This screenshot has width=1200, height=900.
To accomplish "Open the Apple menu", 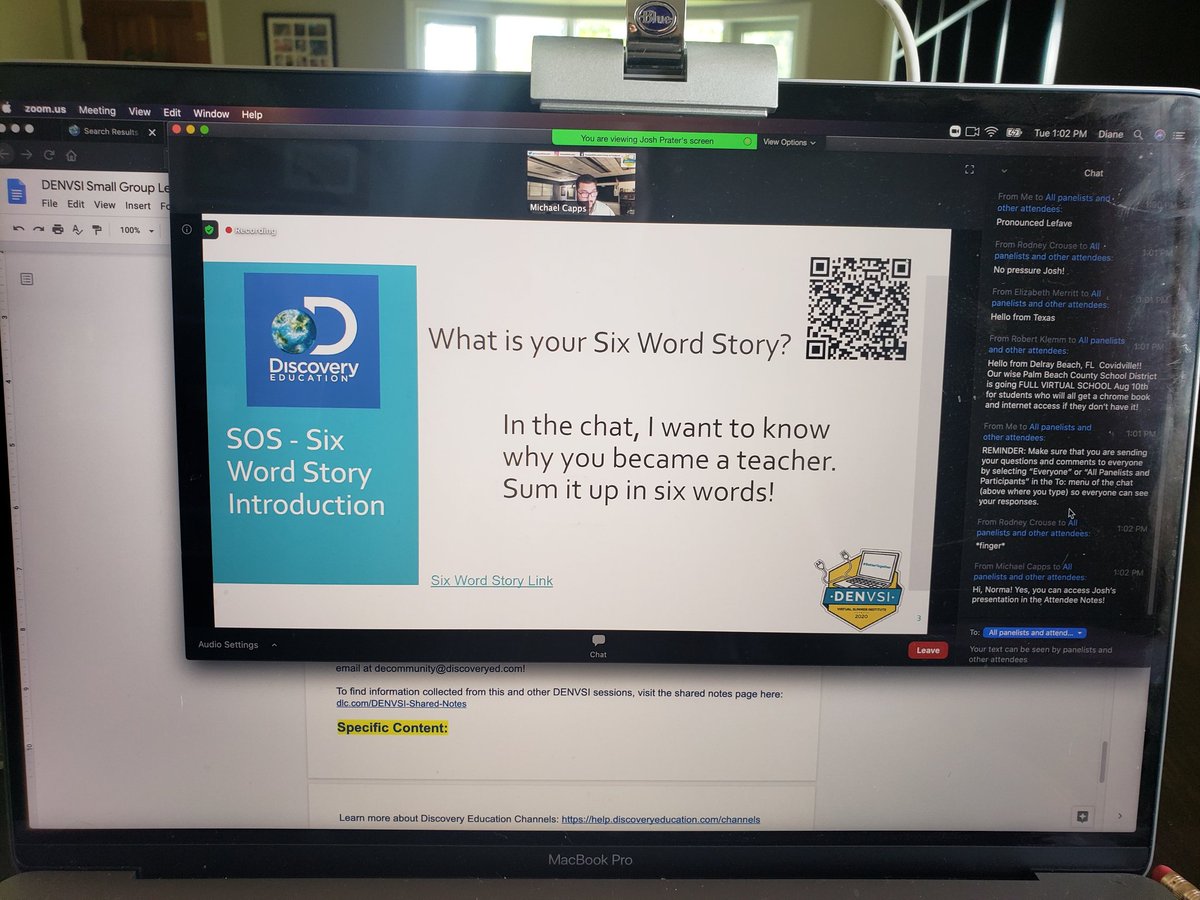I will pyautogui.click(x=5, y=108).
